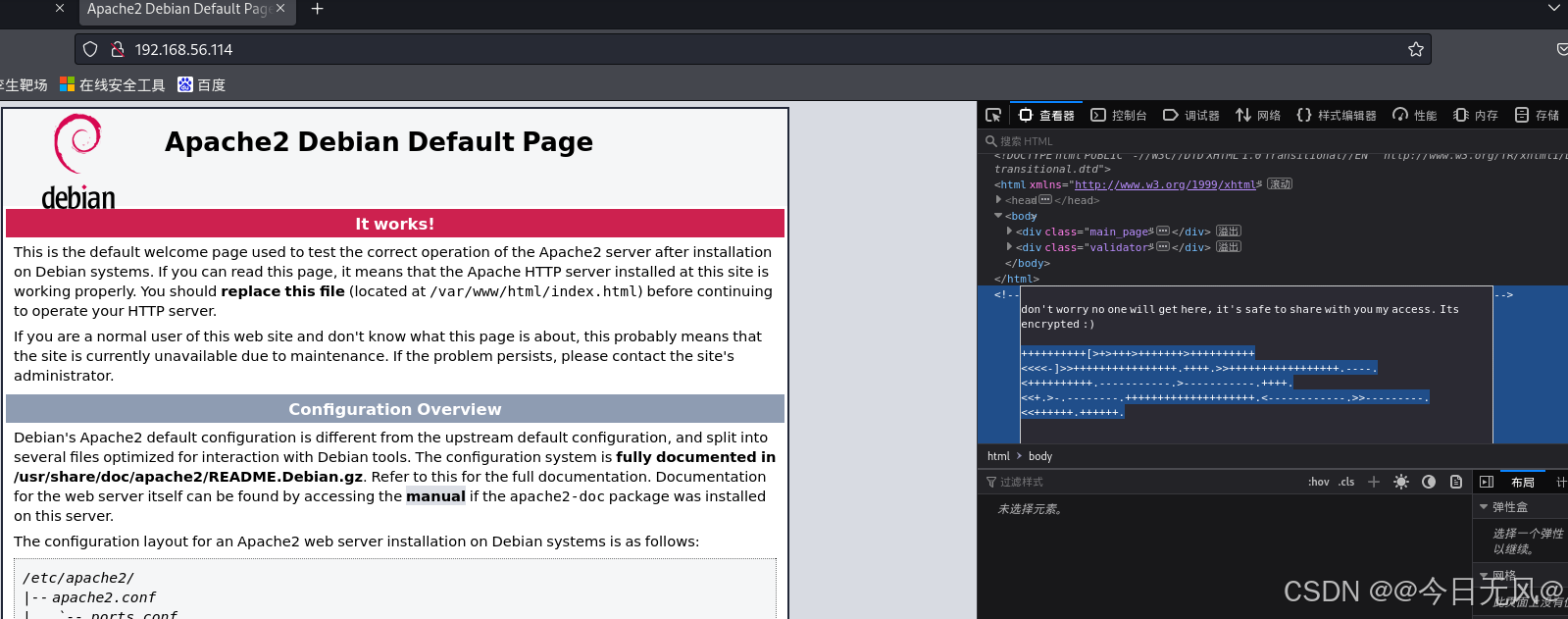
Task: Click the ellipsis badge in the main_page div
Action: pyautogui.click(x=1163, y=231)
